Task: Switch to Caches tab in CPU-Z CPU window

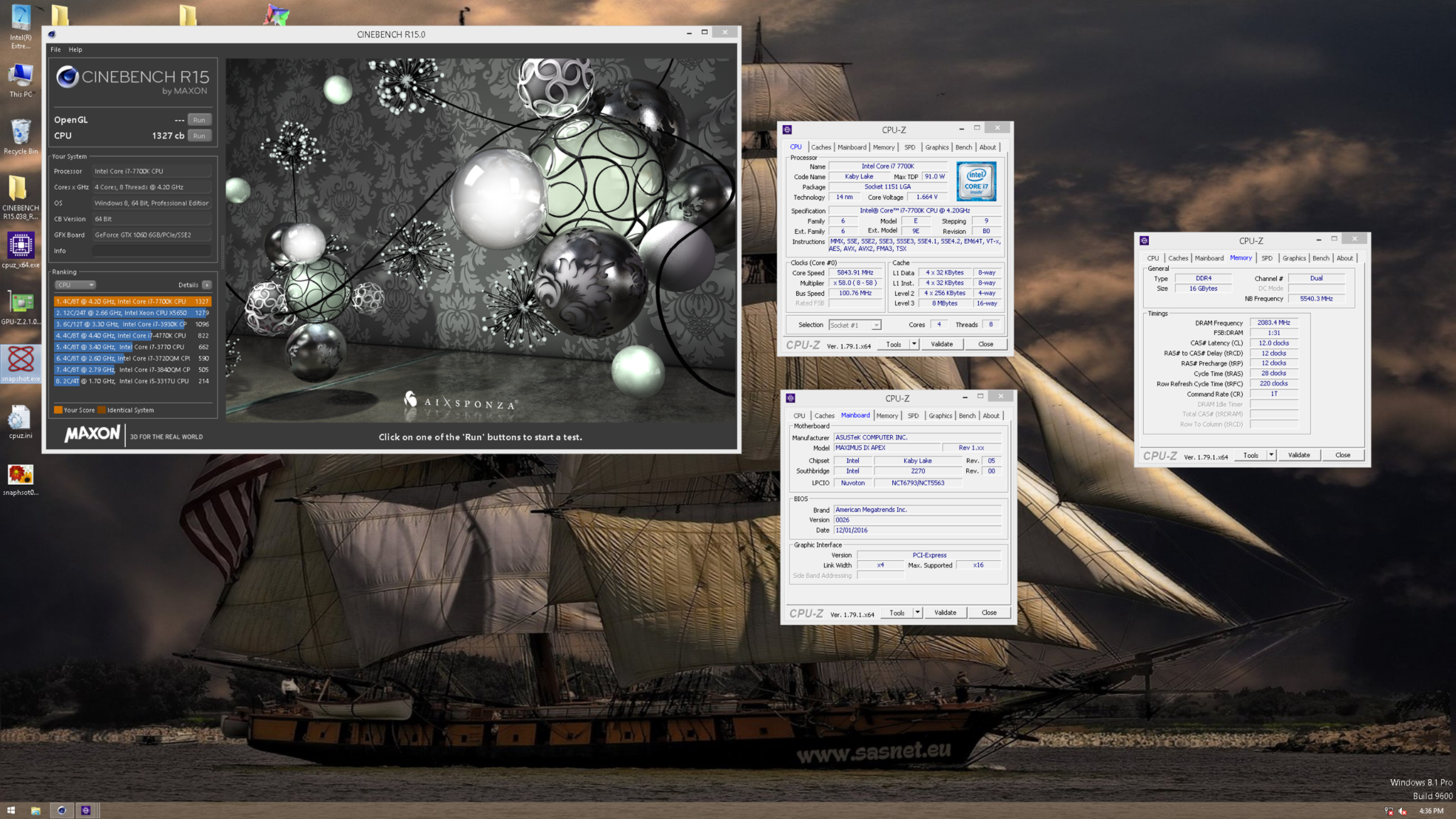Action: click(821, 147)
